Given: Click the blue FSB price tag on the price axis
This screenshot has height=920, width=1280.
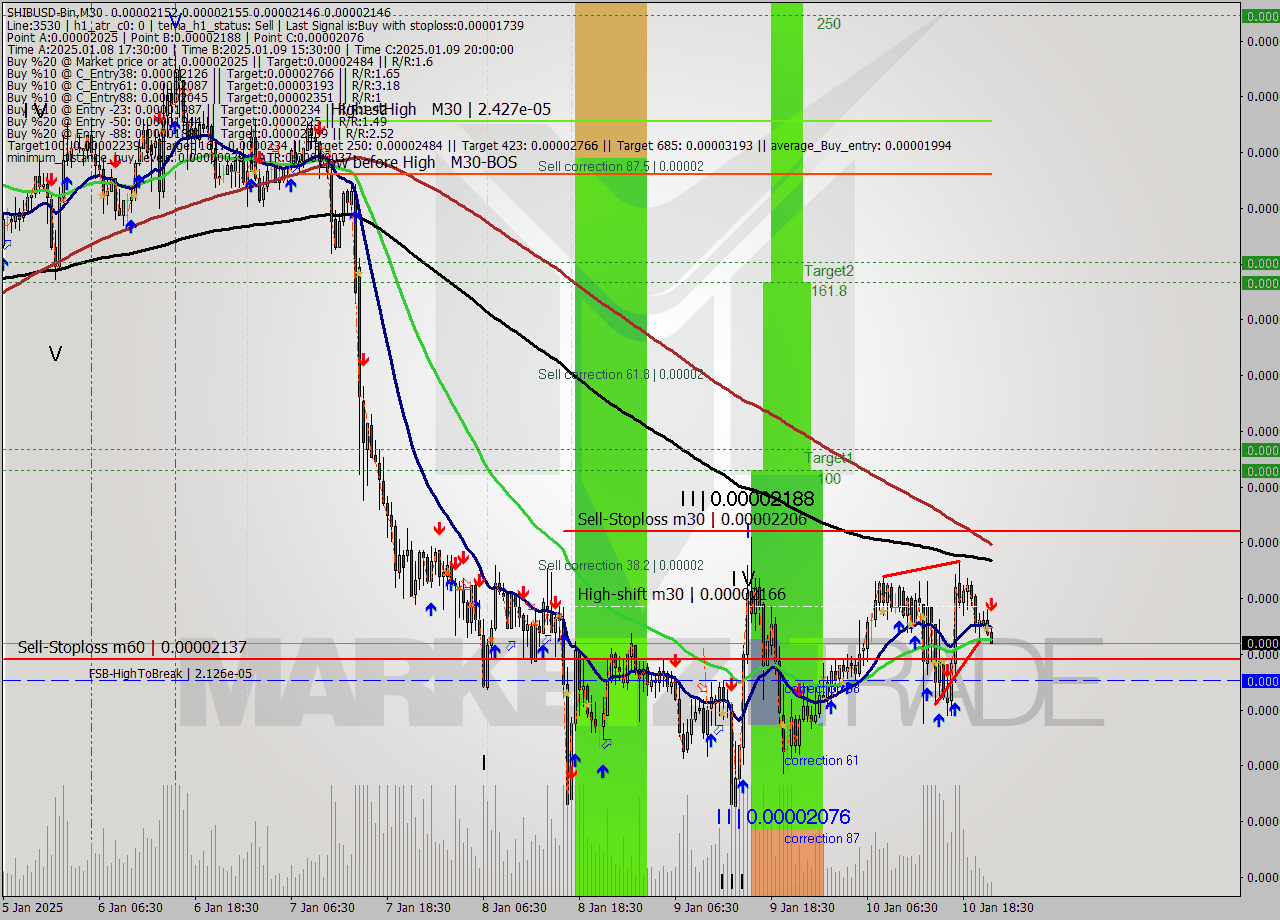Looking at the screenshot, I should tap(1260, 680).
